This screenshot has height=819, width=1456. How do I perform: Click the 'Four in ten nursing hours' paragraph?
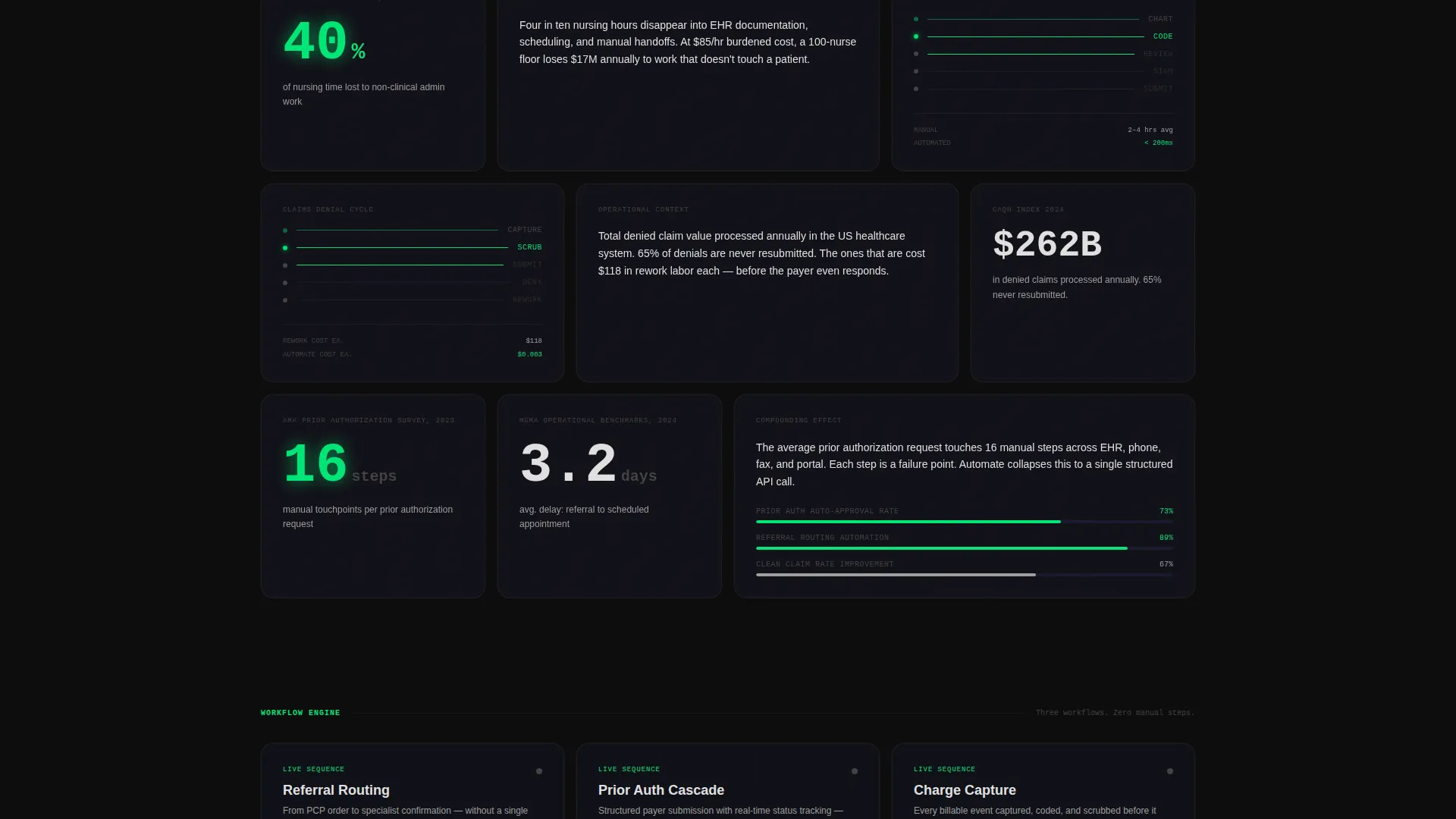[688, 42]
